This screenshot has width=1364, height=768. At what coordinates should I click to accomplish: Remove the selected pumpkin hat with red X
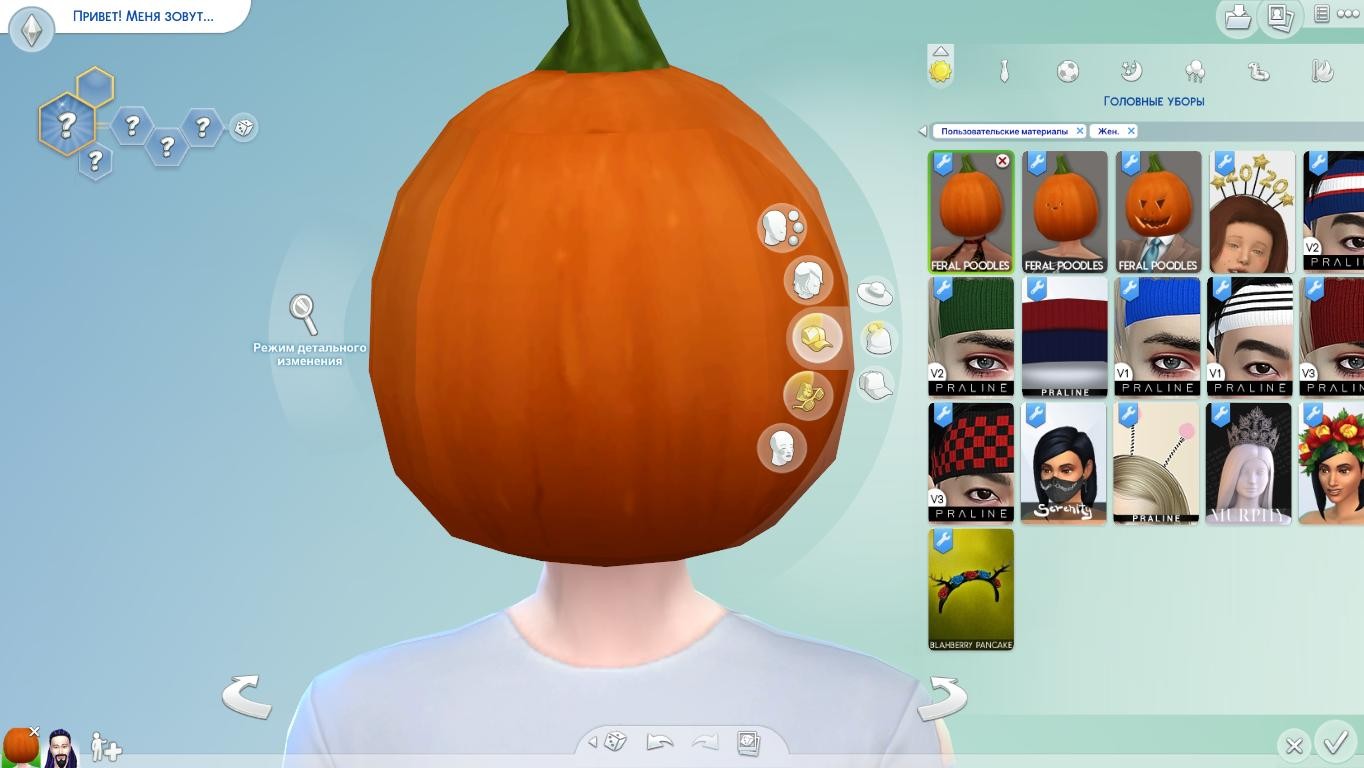[1002, 161]
